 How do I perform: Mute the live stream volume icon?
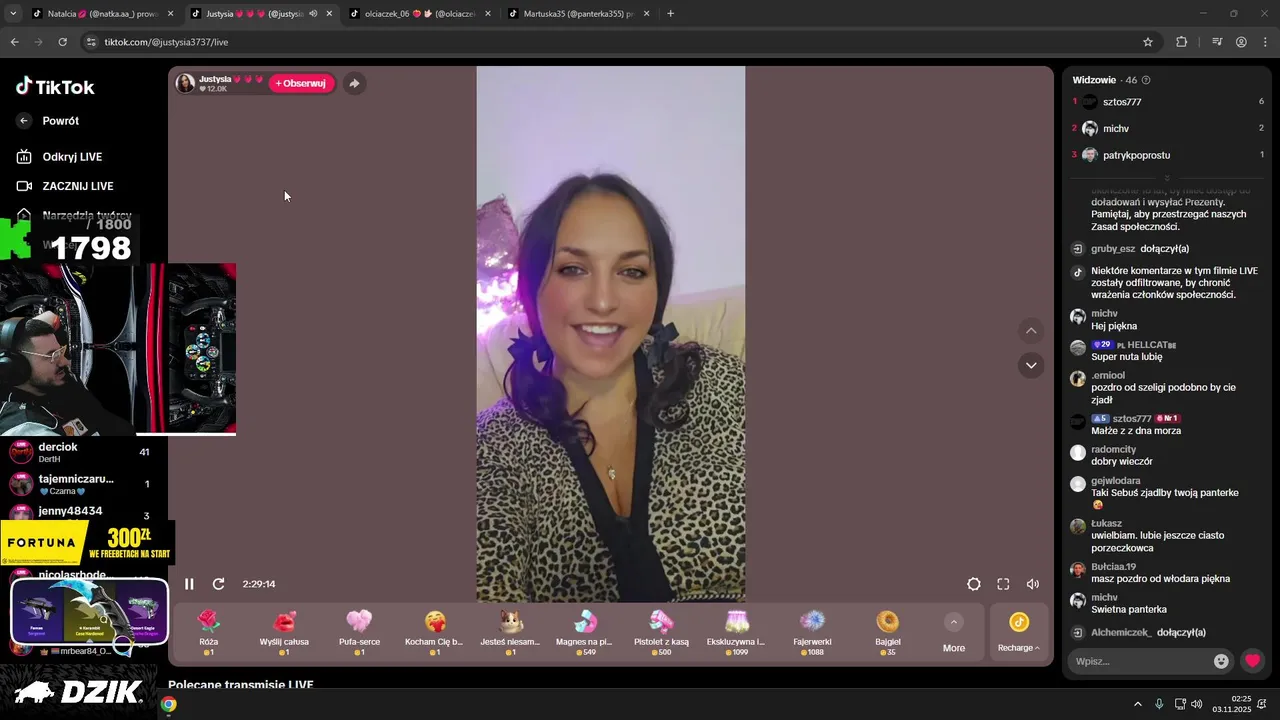point(1033,584)
